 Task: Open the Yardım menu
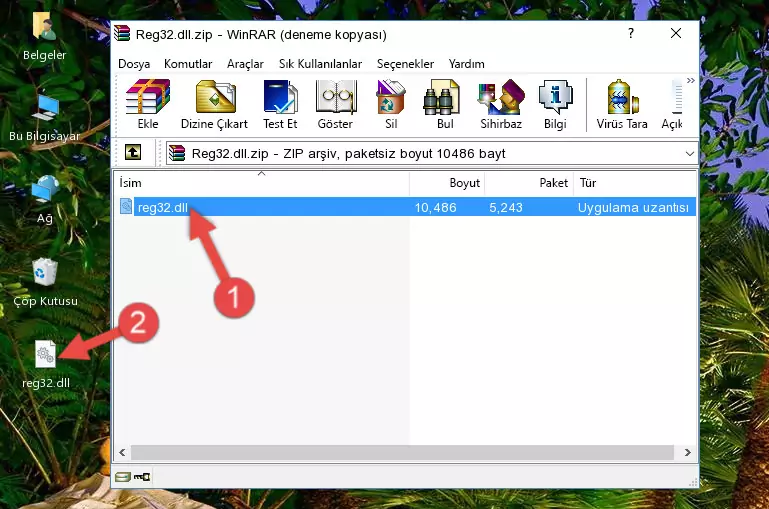[x=466, y=64]
